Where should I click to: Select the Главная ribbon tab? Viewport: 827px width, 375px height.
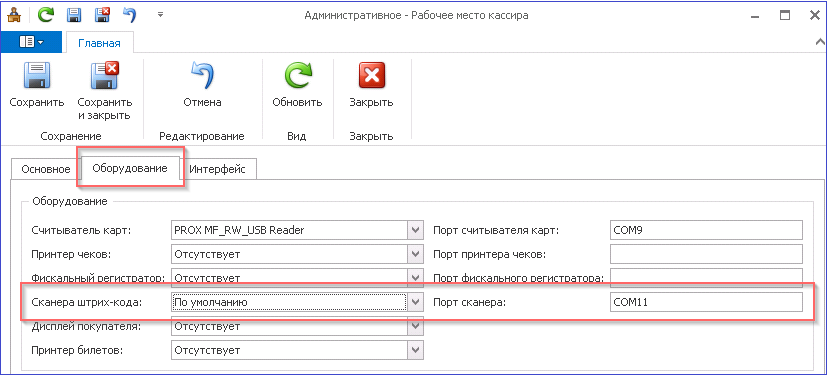(99, 43)
